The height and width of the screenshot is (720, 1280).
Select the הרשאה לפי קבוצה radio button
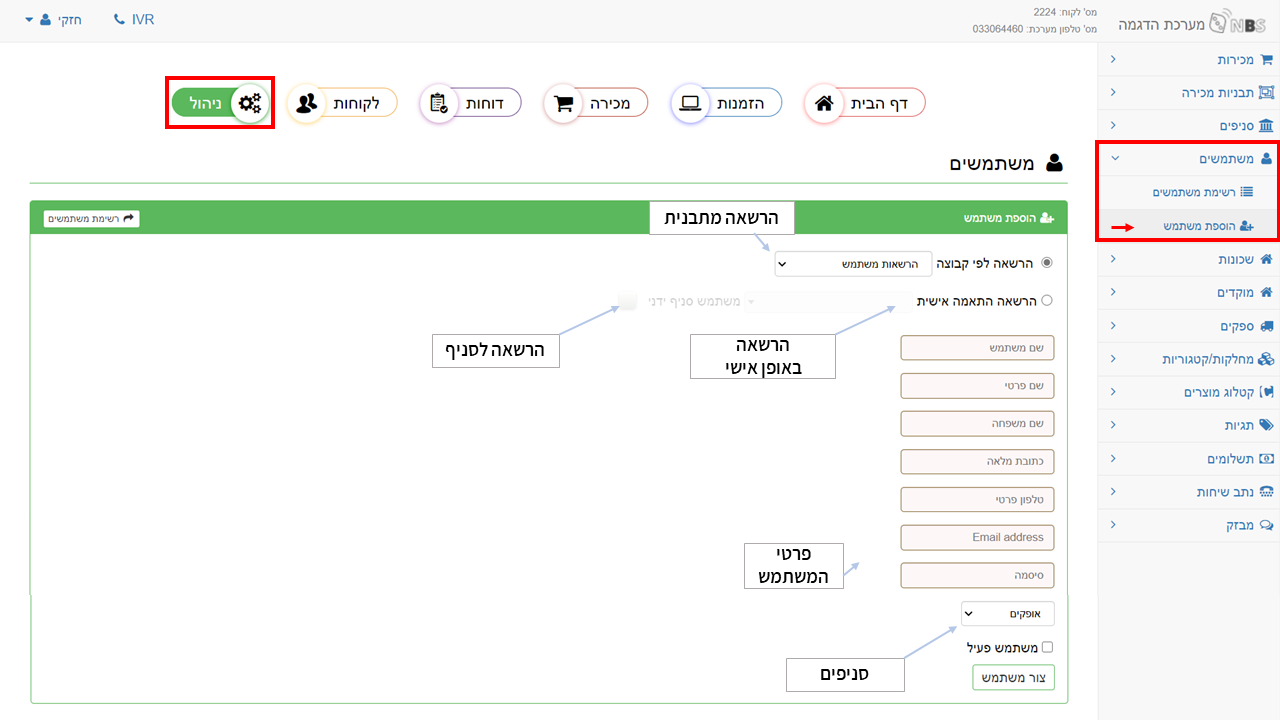coord(1047,263)
